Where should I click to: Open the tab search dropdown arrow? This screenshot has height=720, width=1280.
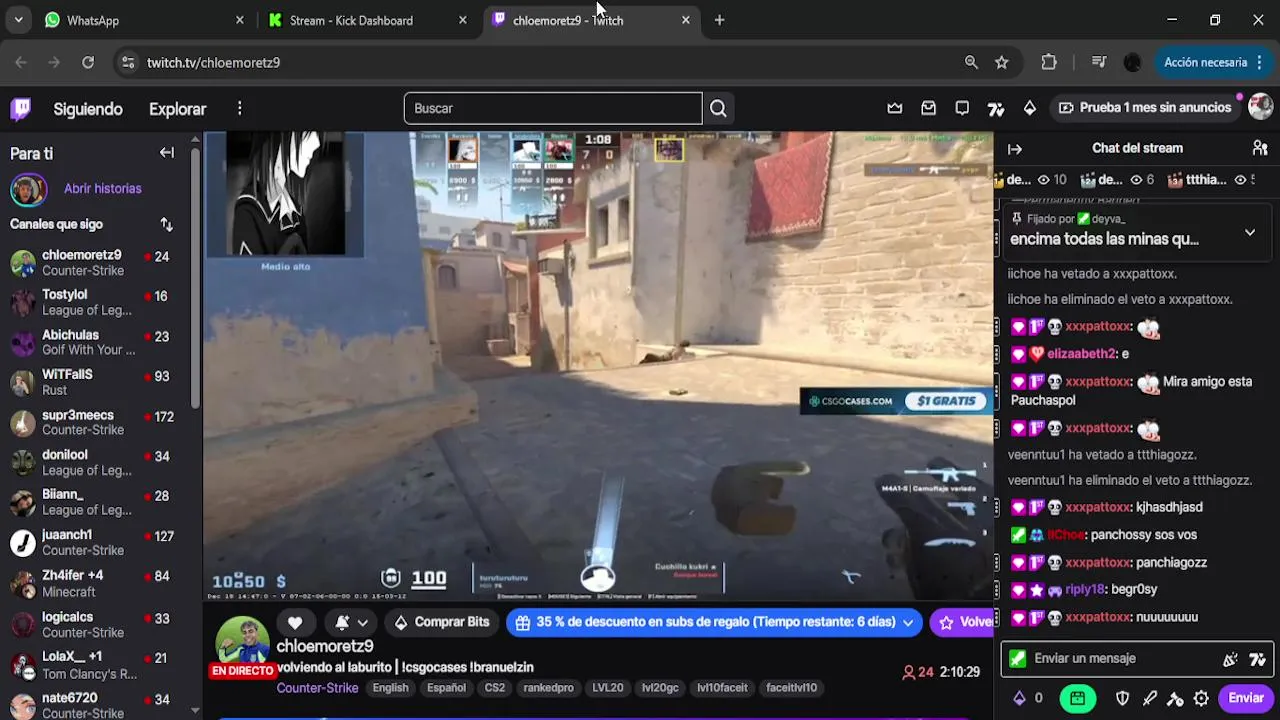click(19, 20)
